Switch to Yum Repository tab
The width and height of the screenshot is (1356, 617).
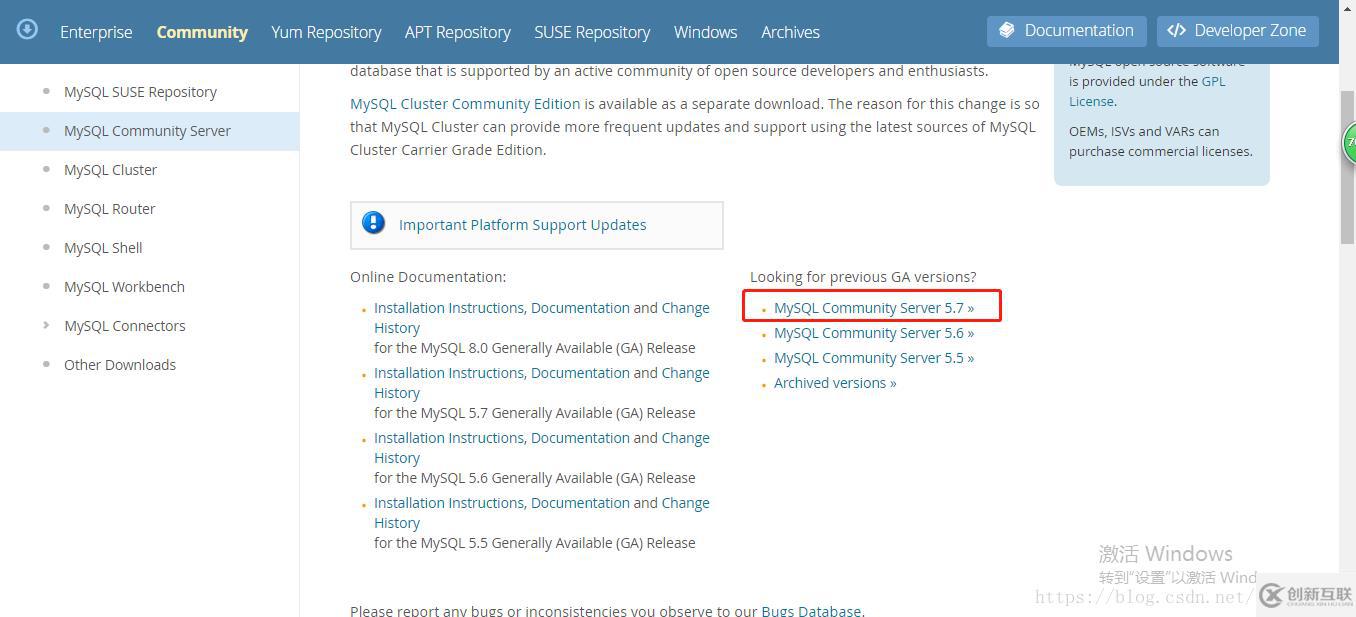pyautogui.click(x=326, y=32)
